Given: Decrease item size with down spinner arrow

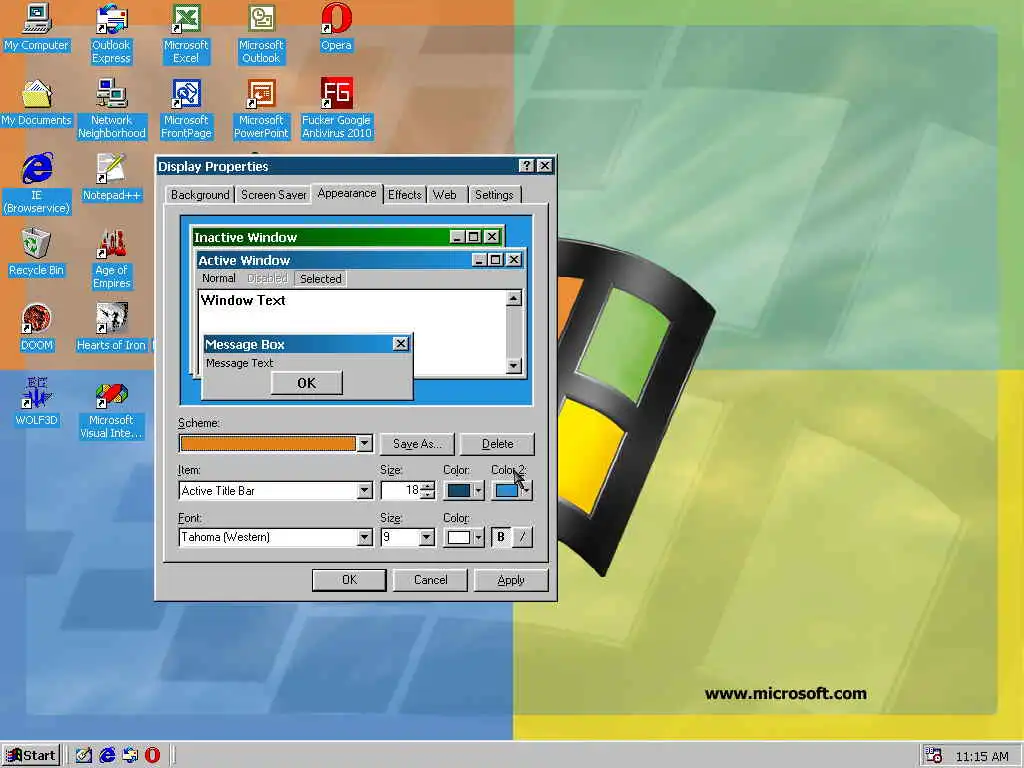Looking at the screenshot, I should pos(427,495).
